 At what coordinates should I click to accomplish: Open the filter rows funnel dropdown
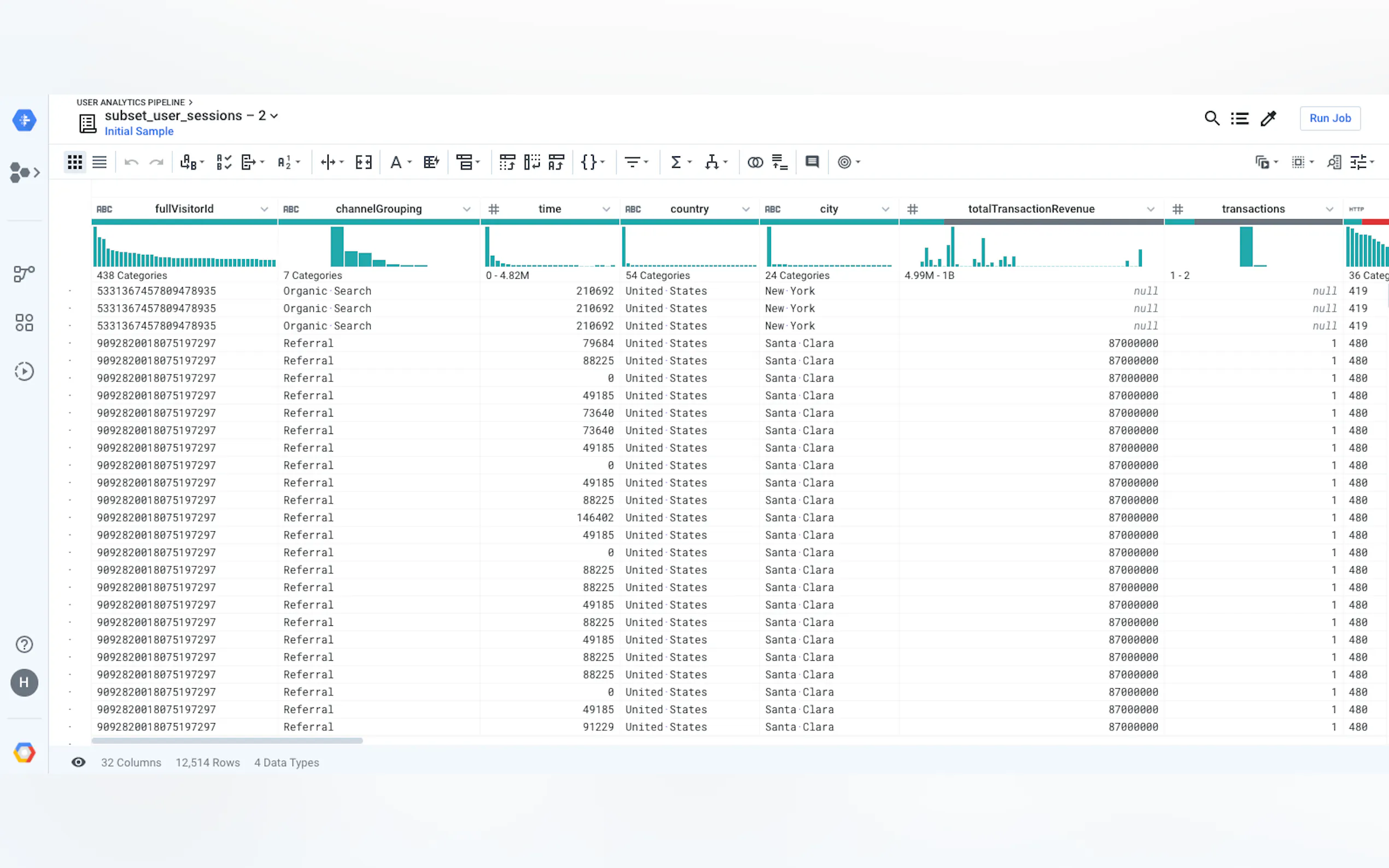[x=637, y=162]
